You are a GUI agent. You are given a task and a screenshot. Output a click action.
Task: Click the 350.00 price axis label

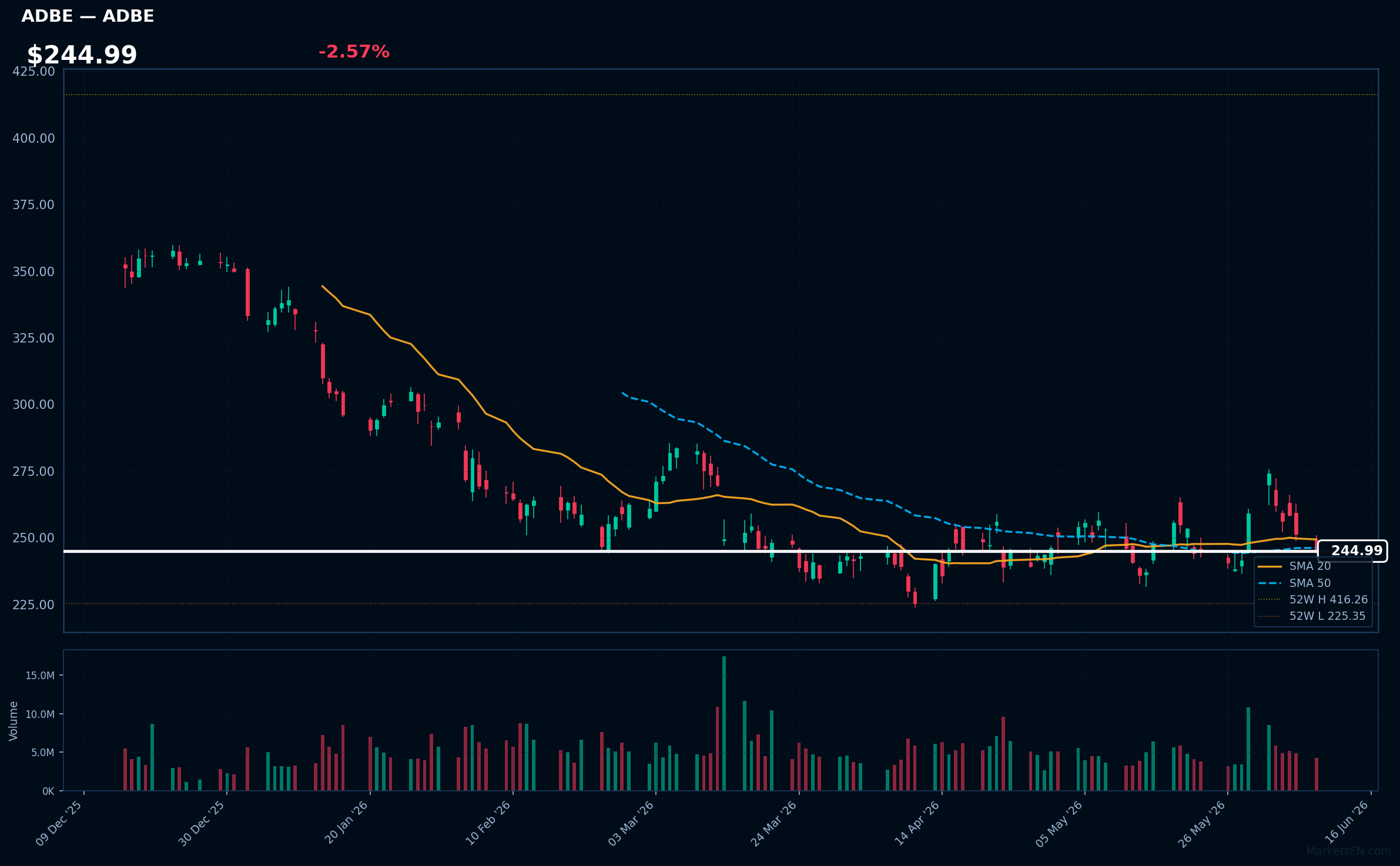point(34,272)
